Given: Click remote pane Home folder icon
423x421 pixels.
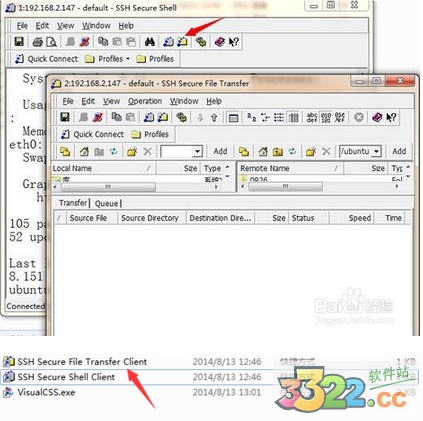Looking at the screenshot, I should click(x=263, y=152).
